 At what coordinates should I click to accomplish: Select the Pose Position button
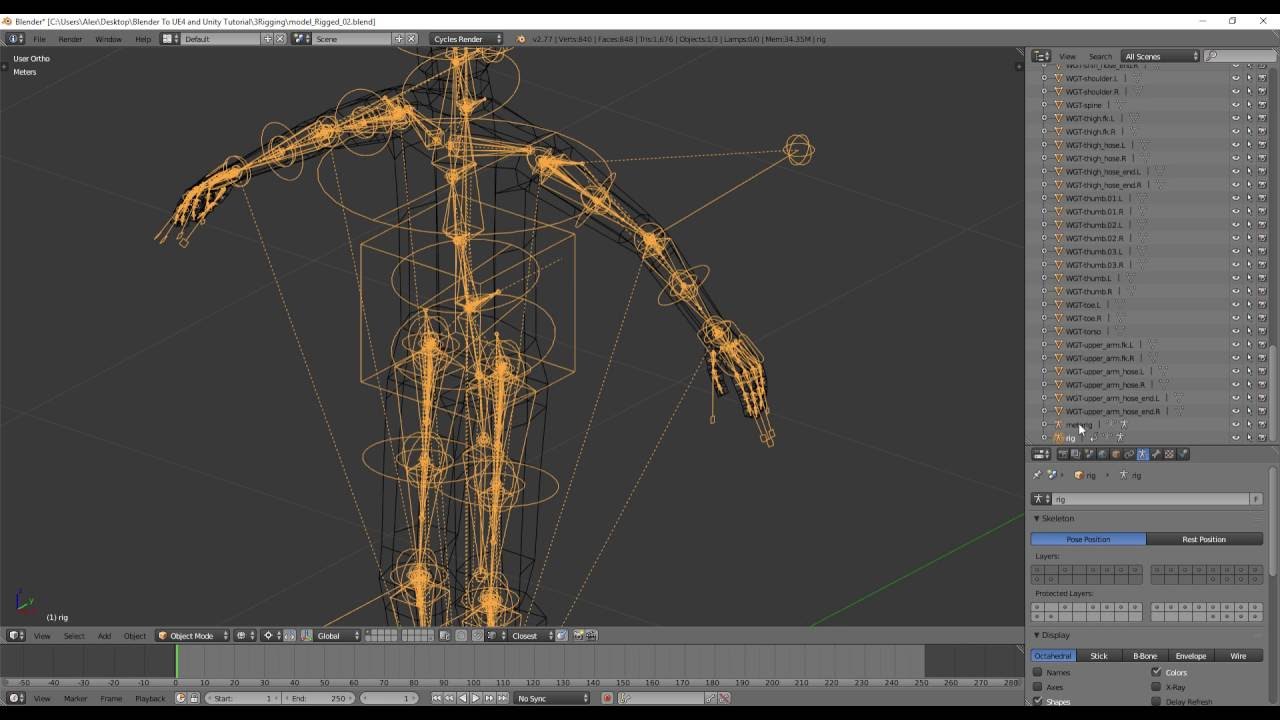[1088, 539]
